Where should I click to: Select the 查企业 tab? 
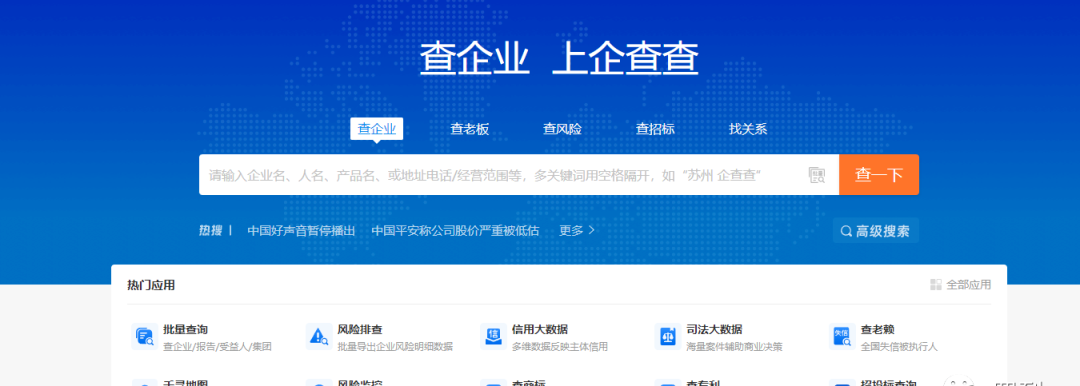376,129
